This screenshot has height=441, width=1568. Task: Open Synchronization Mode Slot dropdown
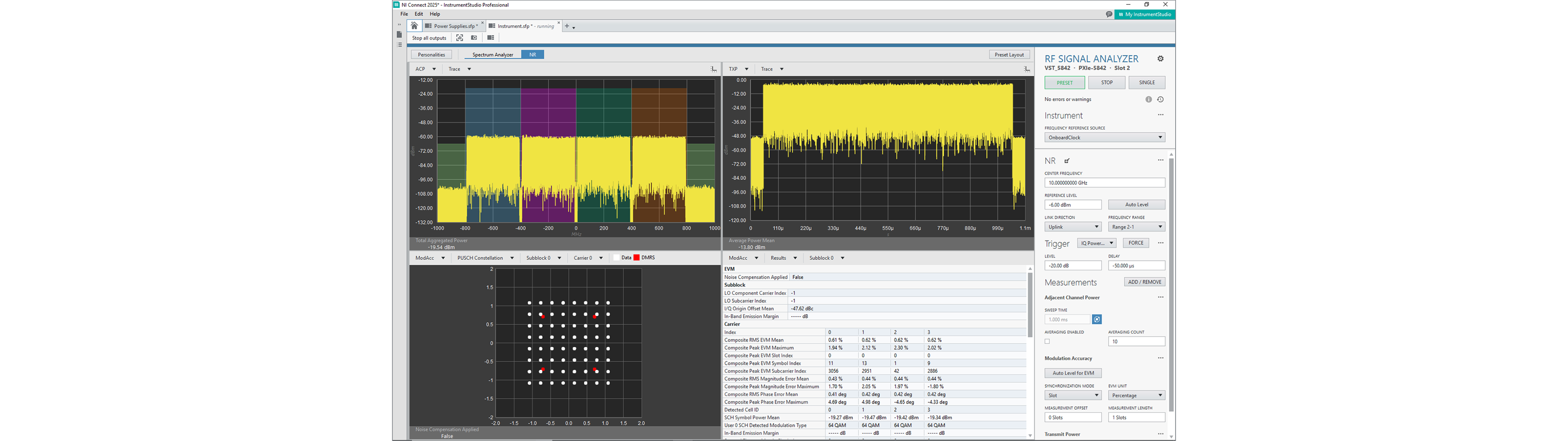[1073, 395]
